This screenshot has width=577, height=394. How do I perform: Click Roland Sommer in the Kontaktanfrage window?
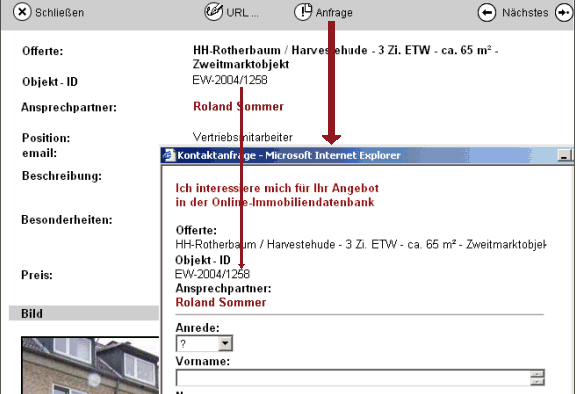(221, 302)
